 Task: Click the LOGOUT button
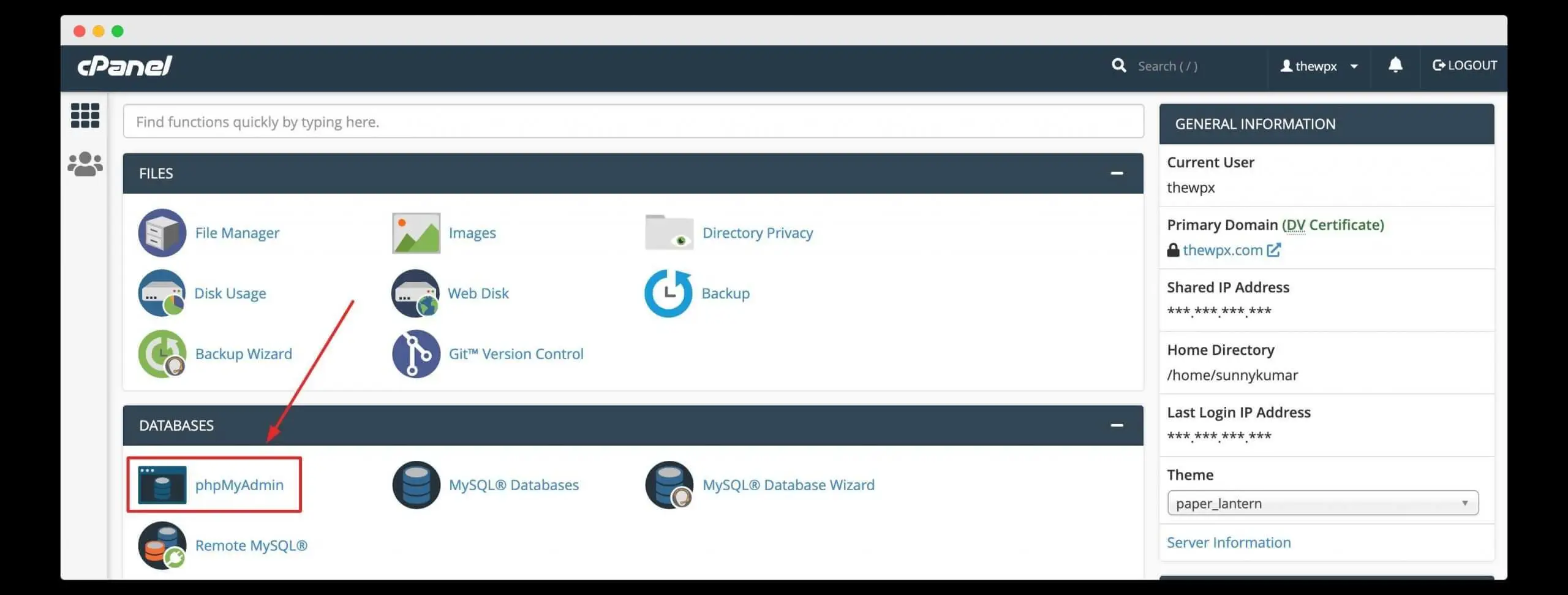[1464, 65]
